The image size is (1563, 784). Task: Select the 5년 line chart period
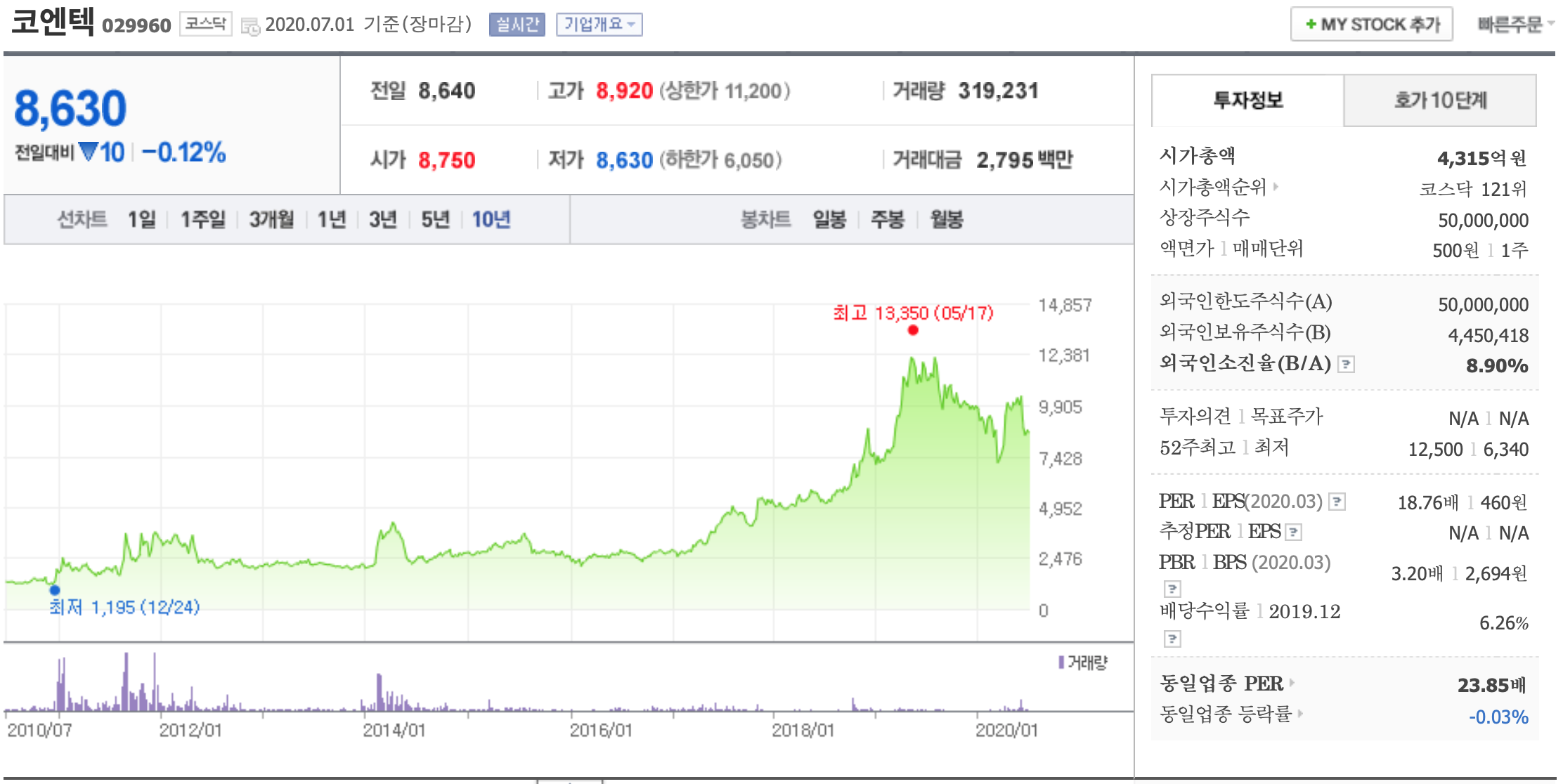click(x=436, y=220)
